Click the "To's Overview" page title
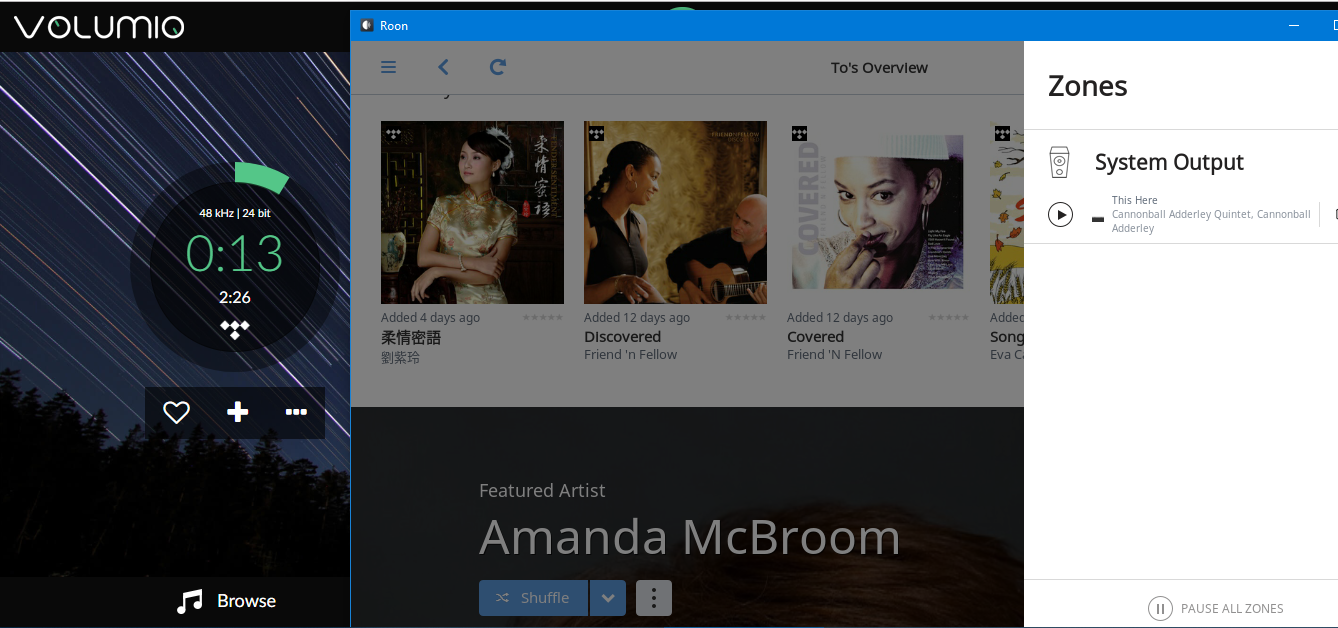The image size is (1338, 628). (x=879, y=68)
